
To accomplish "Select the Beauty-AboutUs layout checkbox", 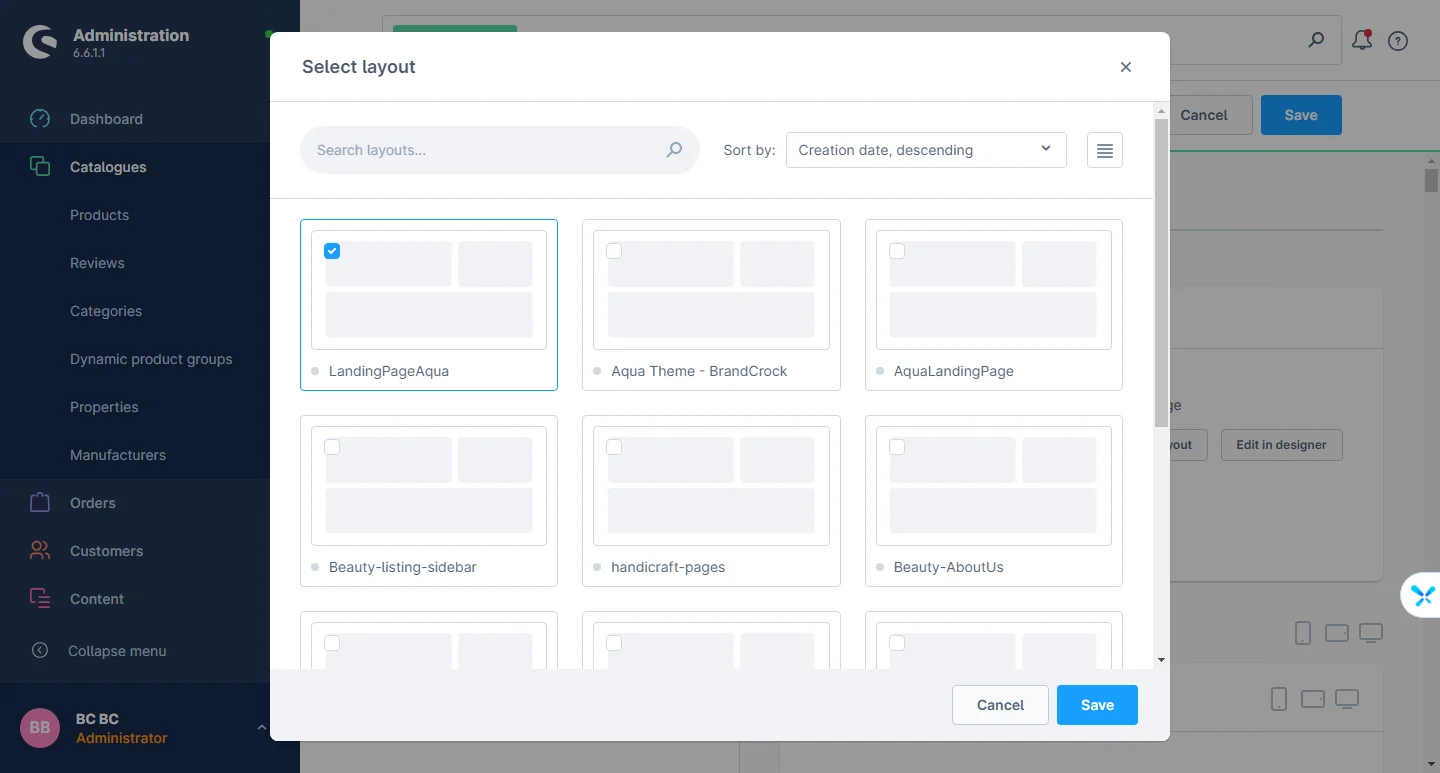I will click(897, 447).
